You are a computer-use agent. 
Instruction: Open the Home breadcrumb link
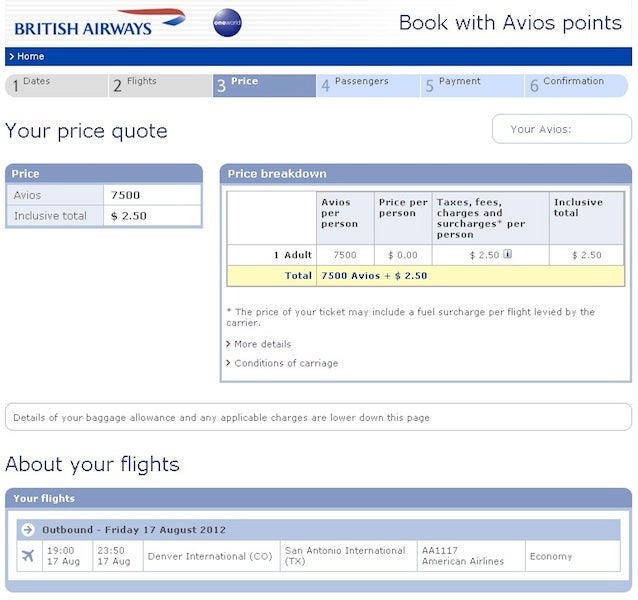click(30, 57)
